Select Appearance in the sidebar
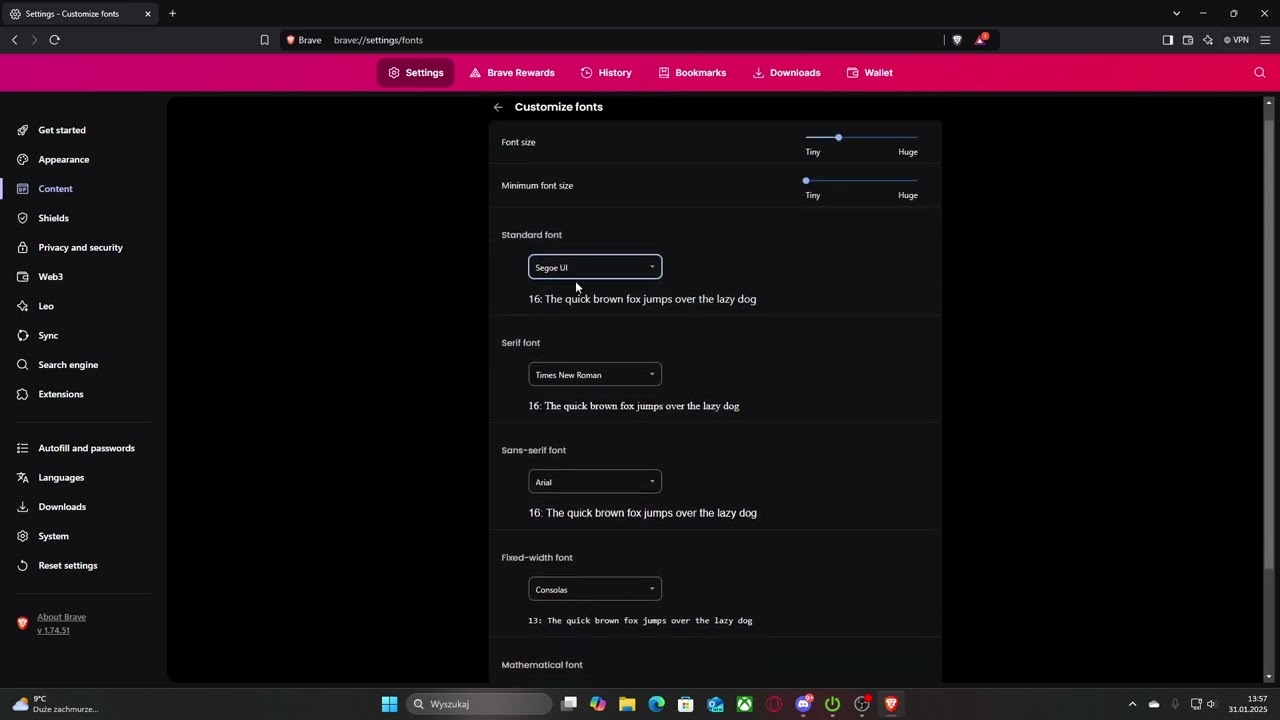The height and width of the screenshot is (720, 1280). tap(64, 159)
